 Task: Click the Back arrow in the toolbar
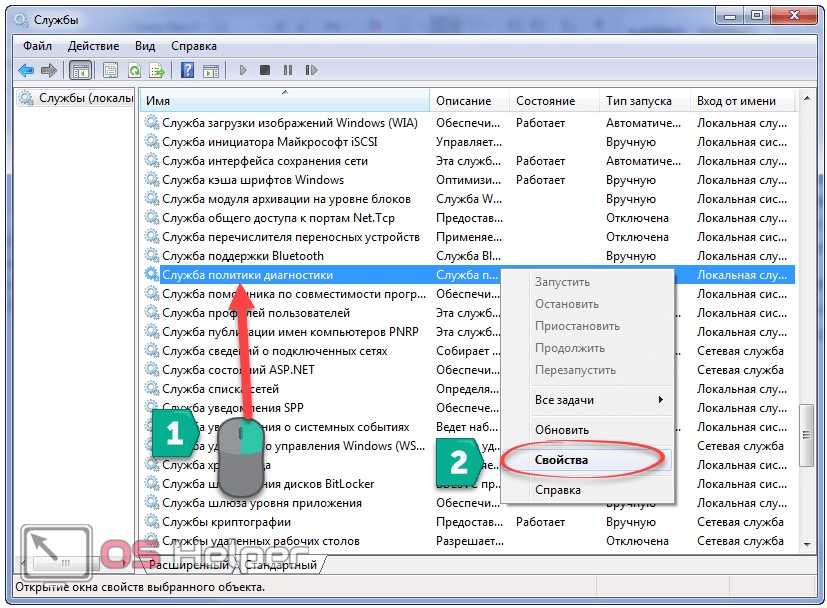tap(26, 70)
